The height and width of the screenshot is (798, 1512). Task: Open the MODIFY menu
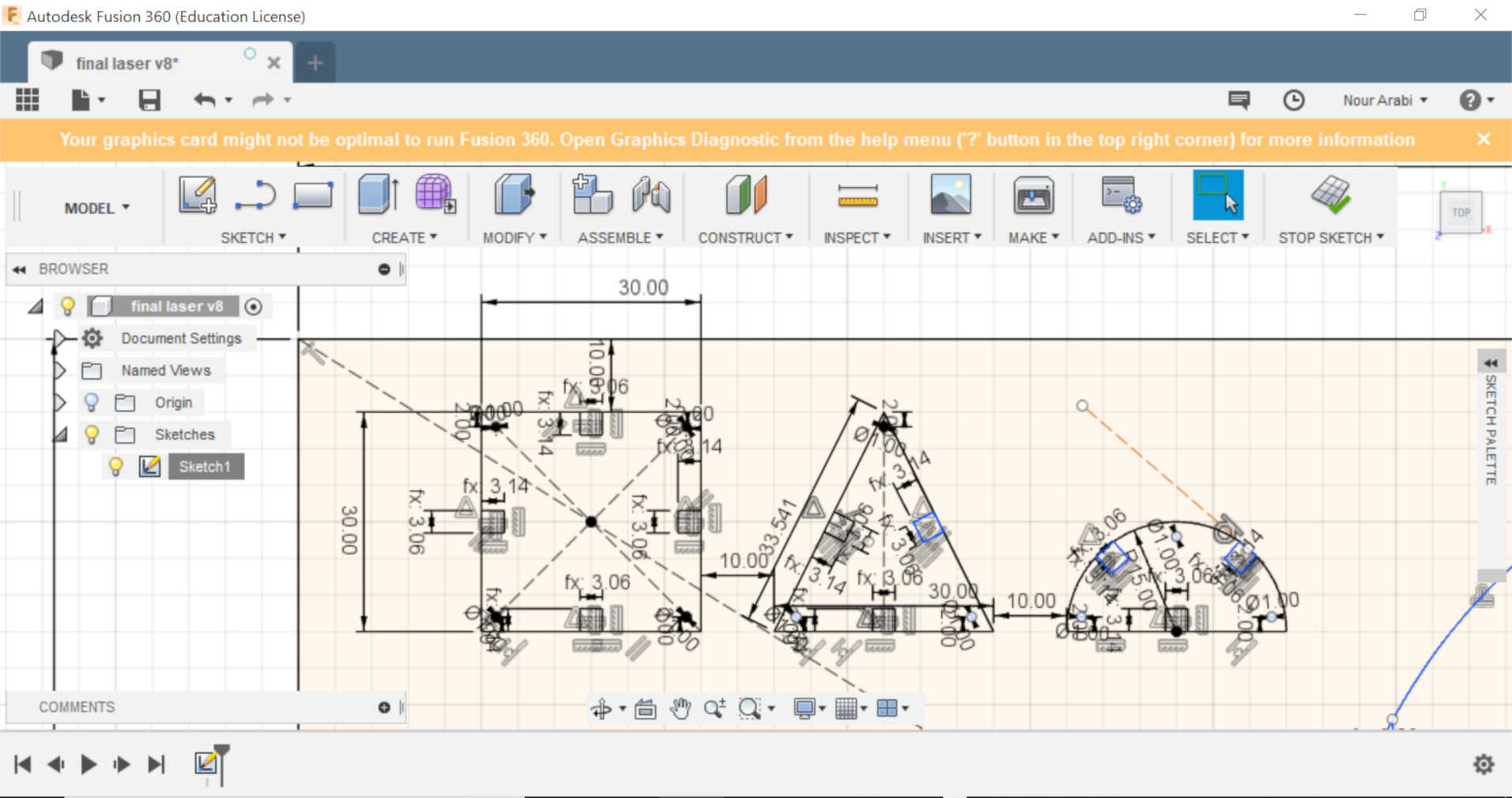point(515,238)
